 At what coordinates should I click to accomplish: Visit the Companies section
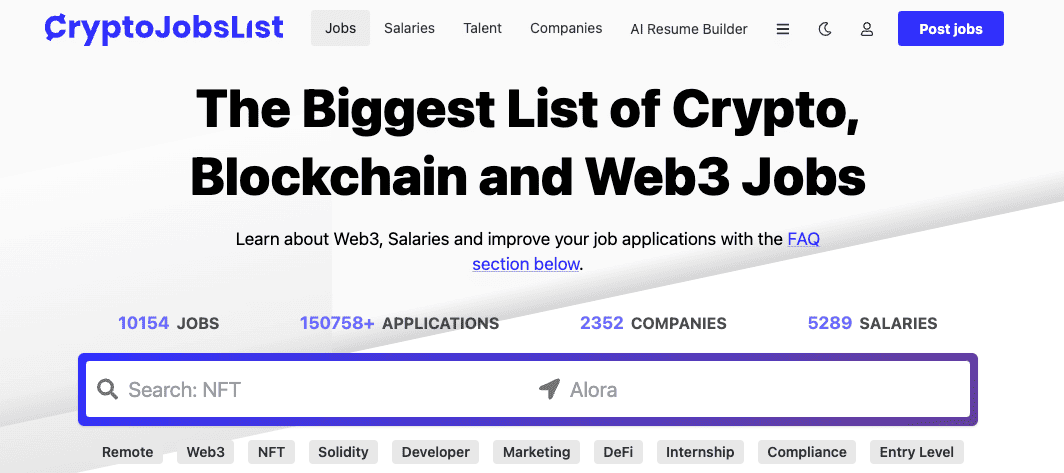[x=566, y=29]
